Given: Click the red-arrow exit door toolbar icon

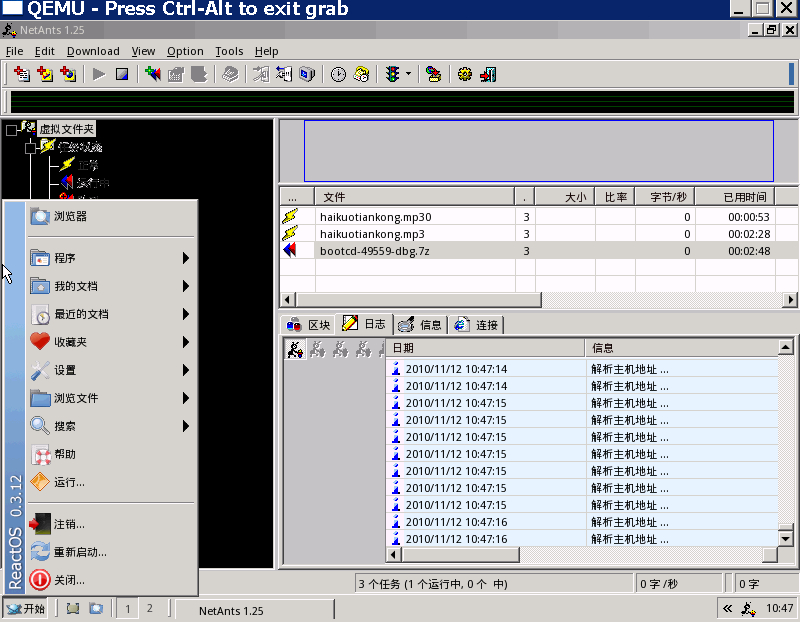Looking at the screenshot, I should tap(488, 74).
